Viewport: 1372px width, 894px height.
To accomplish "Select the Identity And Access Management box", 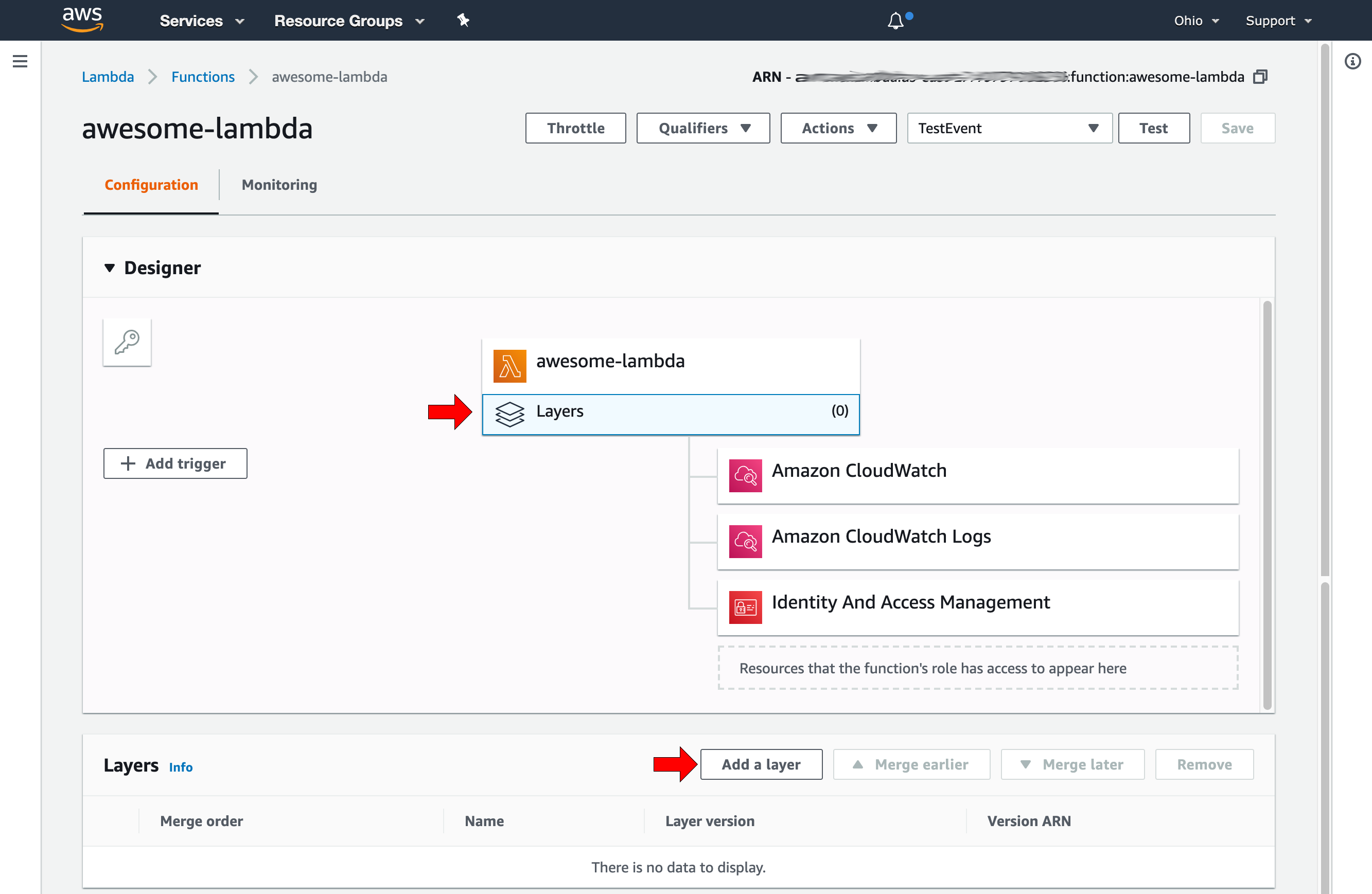I will 977,606.
